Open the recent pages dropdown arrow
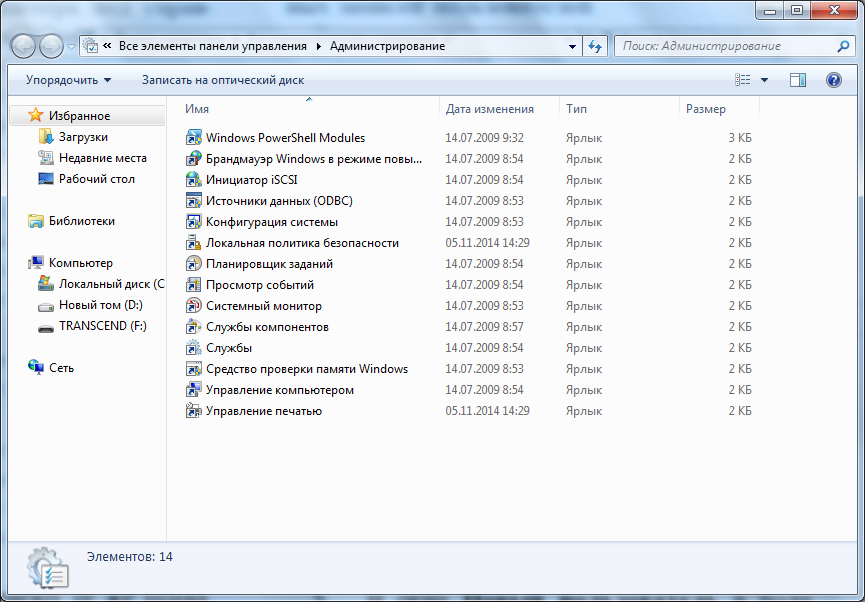Image resolution: width=865 pixels, height=602 pixels. tap(71, 46)
